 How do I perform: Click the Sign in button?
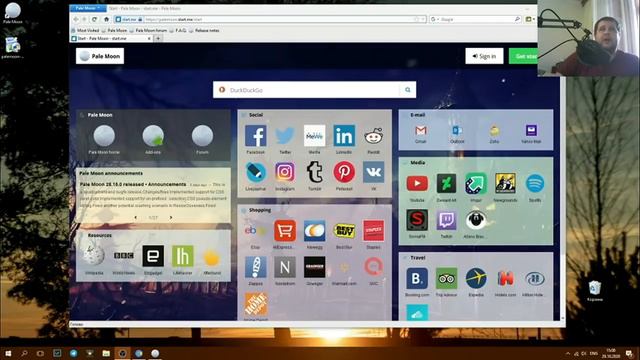(x=484, y=56)
